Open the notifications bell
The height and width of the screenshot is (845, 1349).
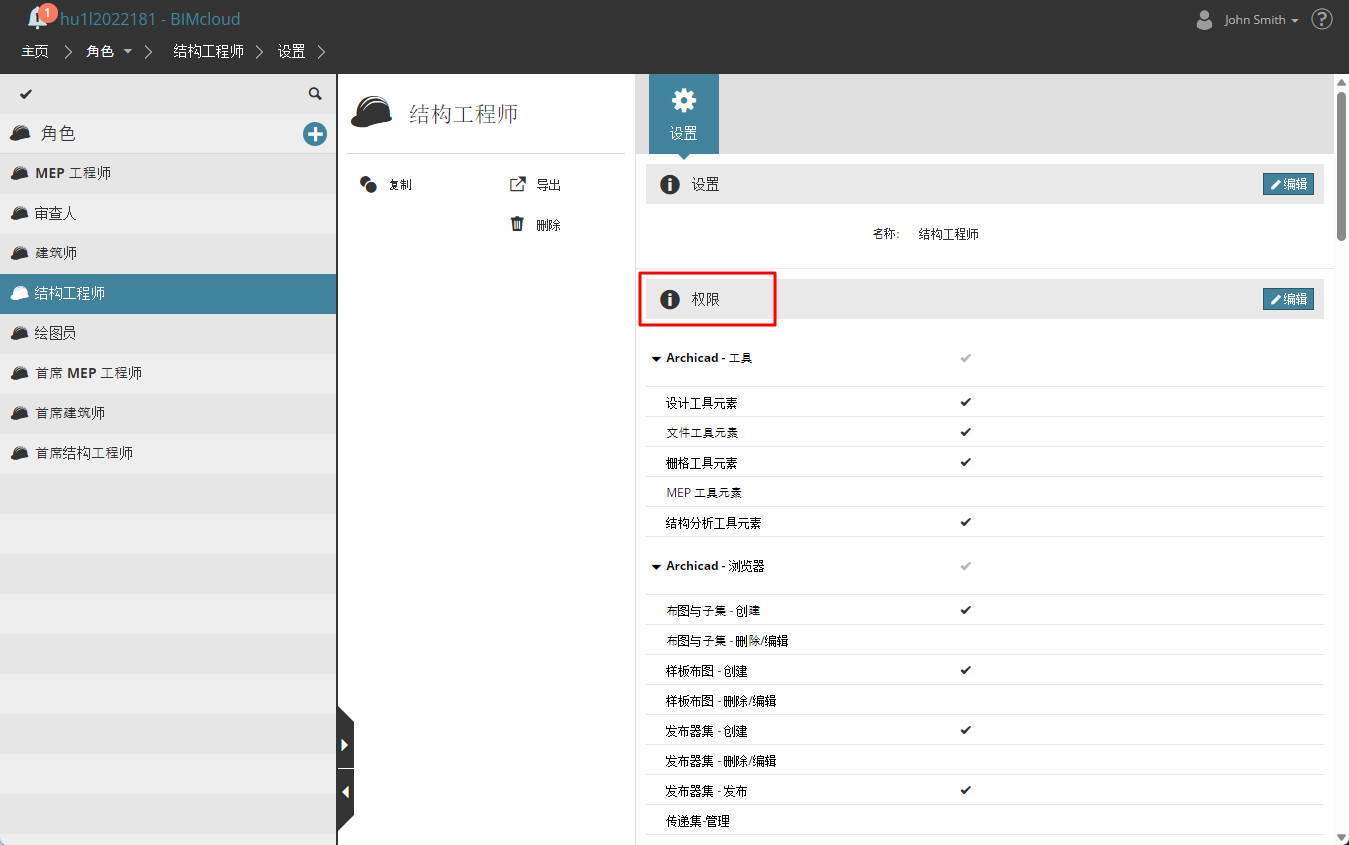point(38,18)
